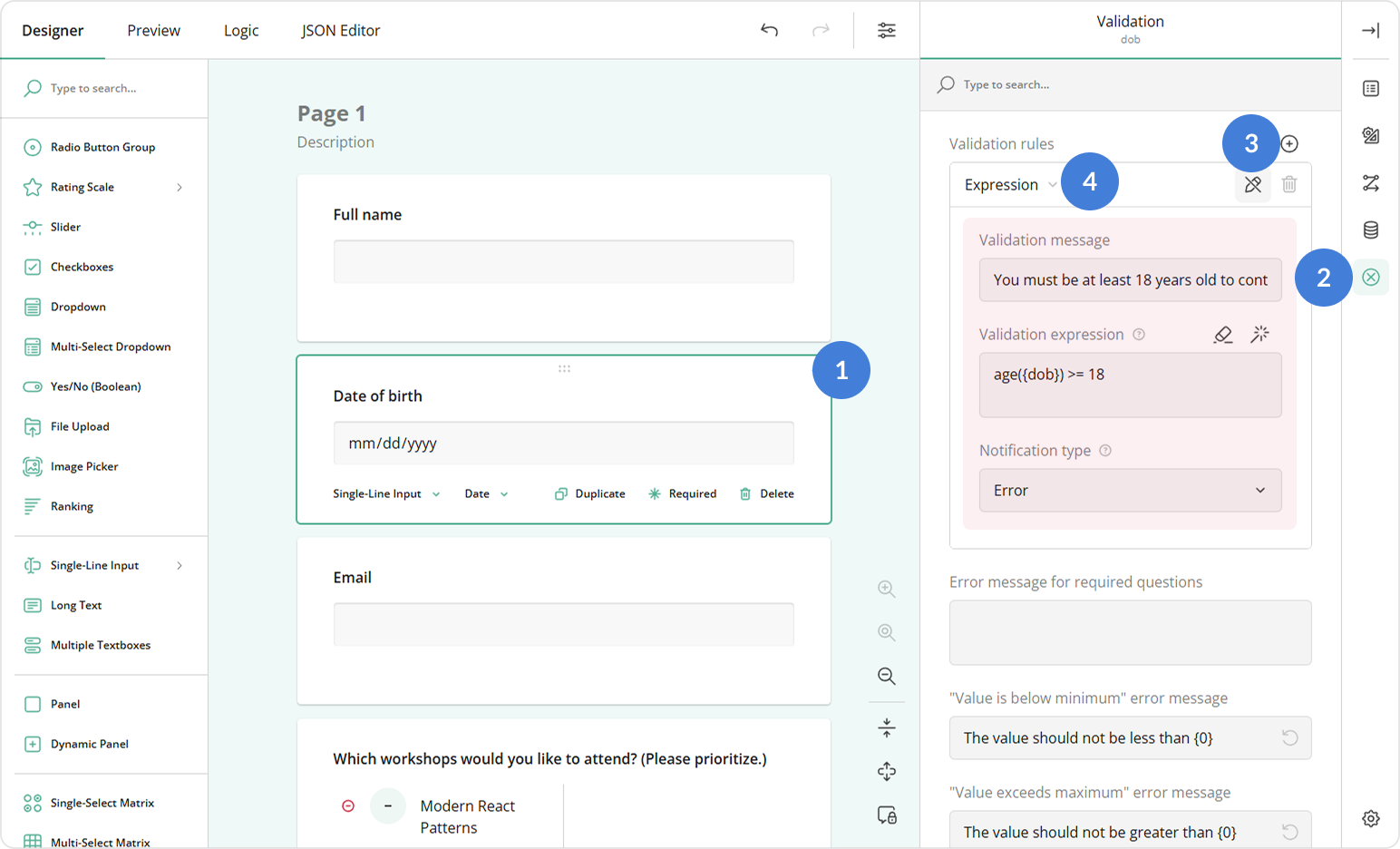Screen dimensions: 1400x849
Task: Open the JSON Editor tab
Action: point(340,30)
